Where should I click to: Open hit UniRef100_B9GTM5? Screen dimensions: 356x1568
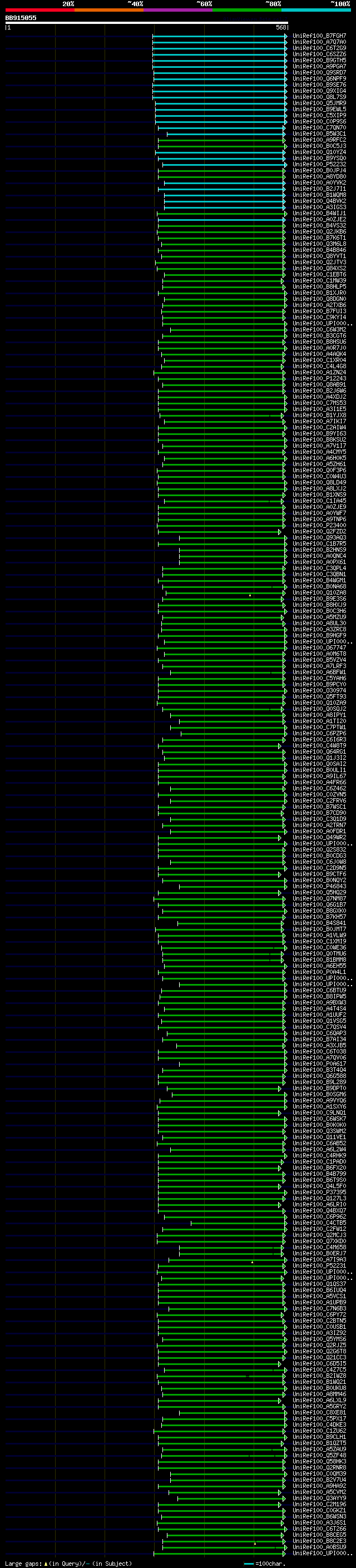pos(319,60)
